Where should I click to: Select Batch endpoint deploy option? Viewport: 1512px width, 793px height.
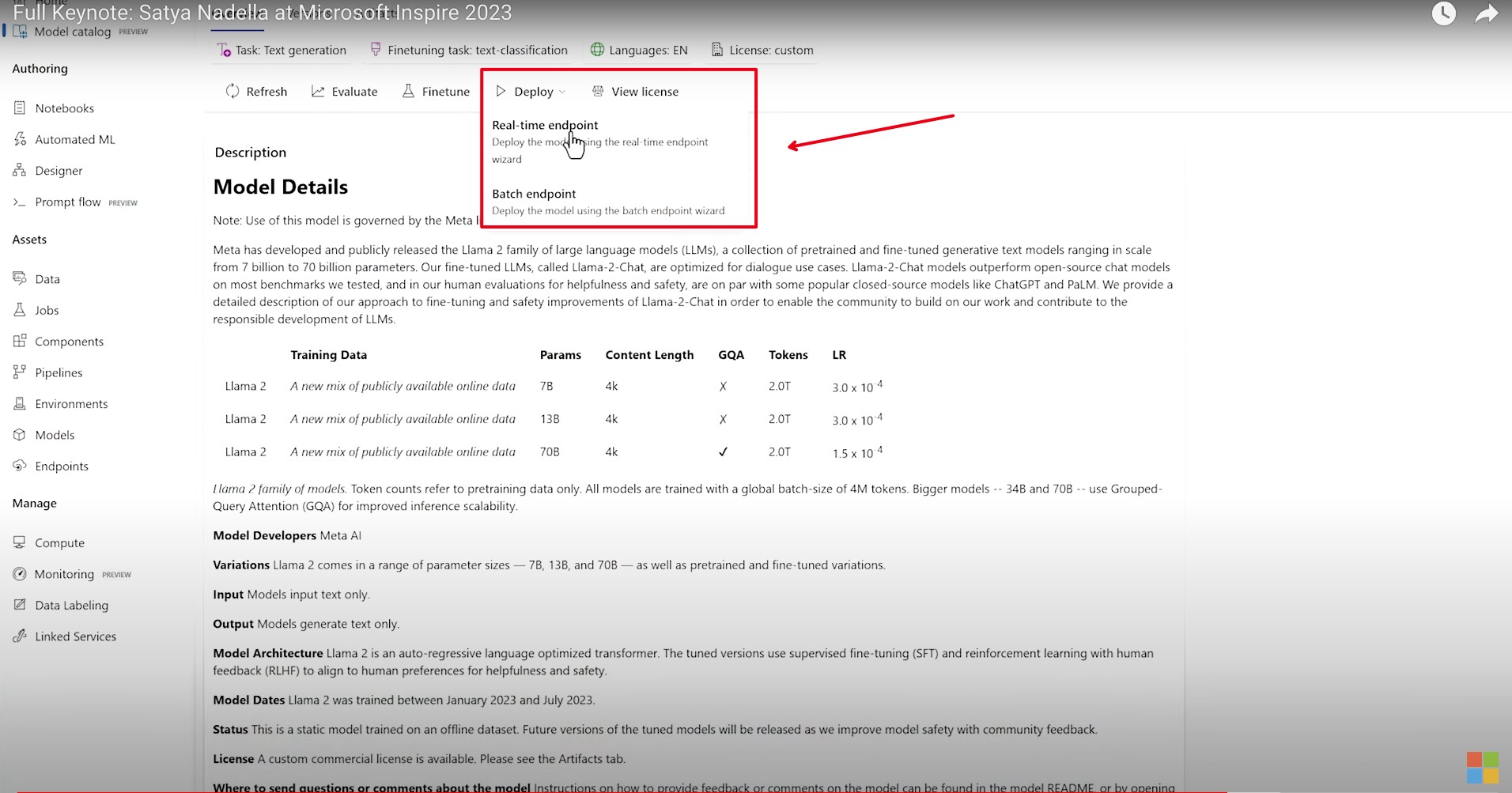pyautogui.click(x=608, y=202)
